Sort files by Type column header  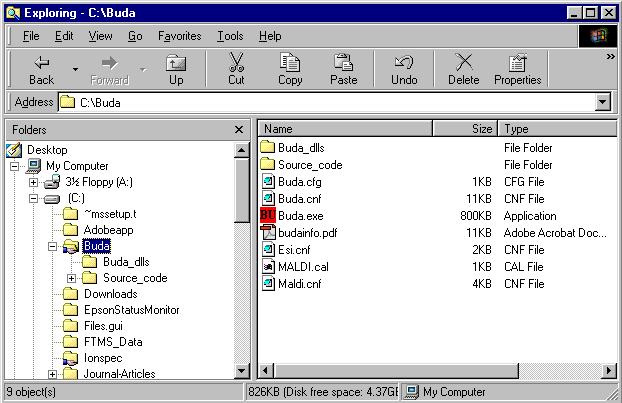[557, 129]
